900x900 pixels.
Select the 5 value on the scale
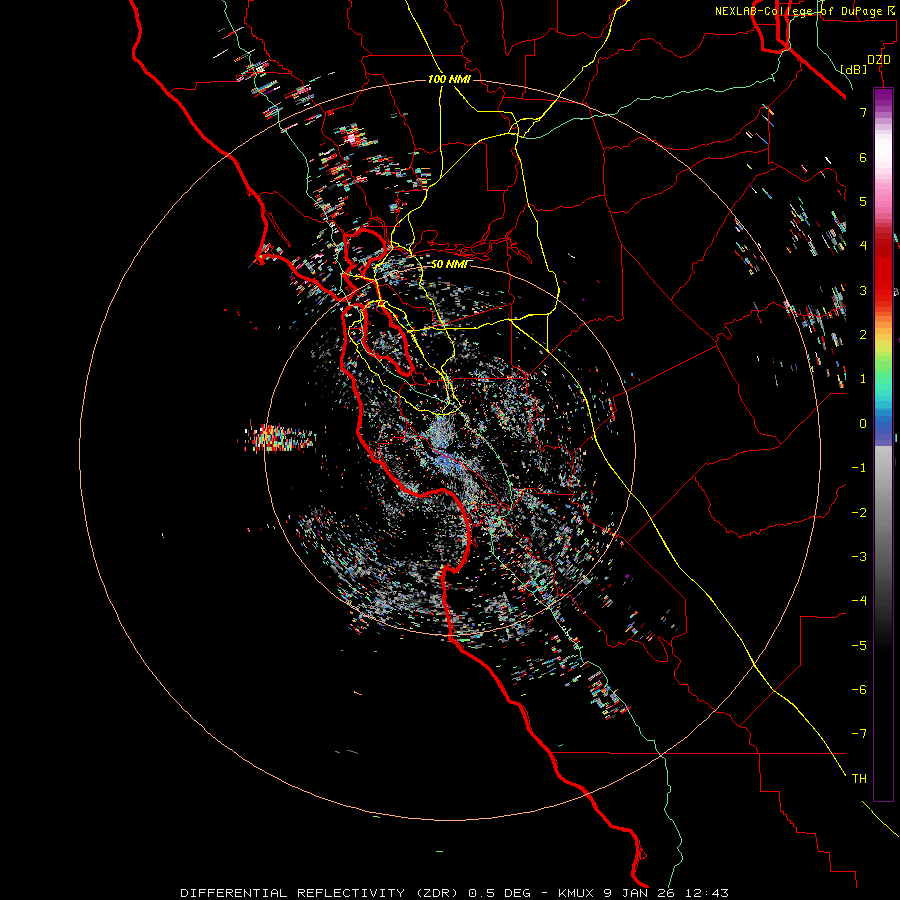click(863, 201)
